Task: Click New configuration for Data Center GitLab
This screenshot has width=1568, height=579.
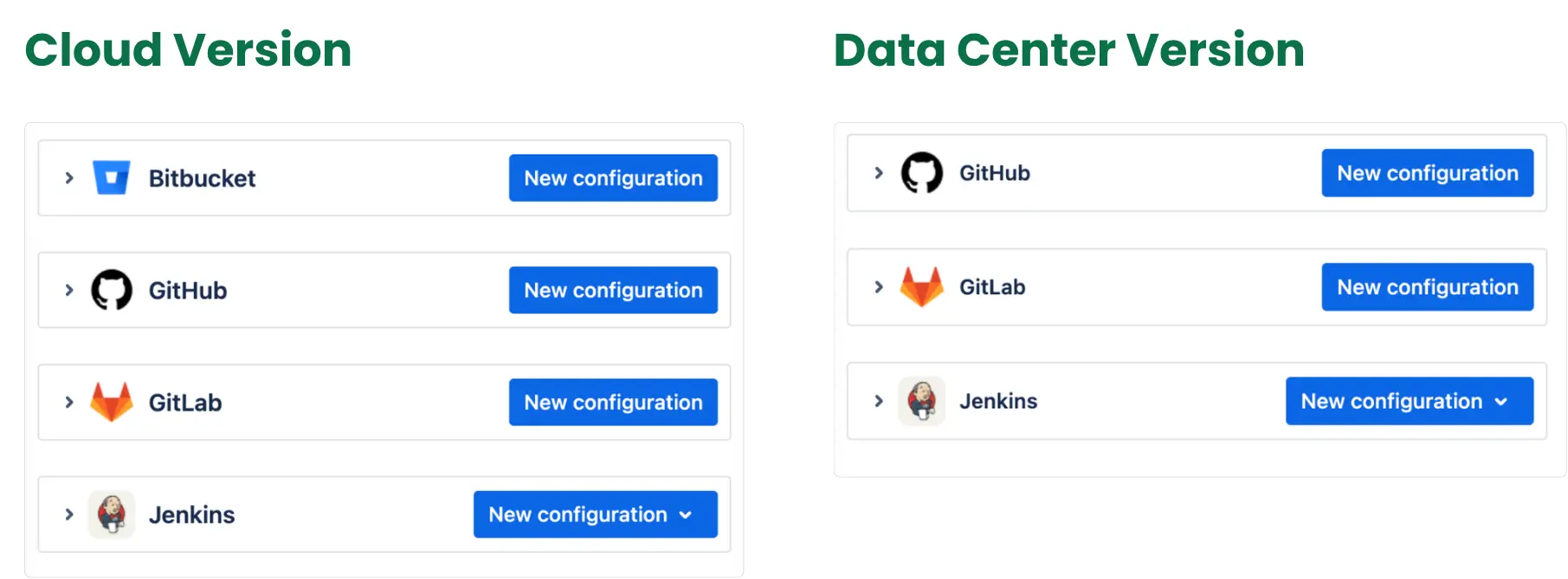Action: (x=1427, y=286)
